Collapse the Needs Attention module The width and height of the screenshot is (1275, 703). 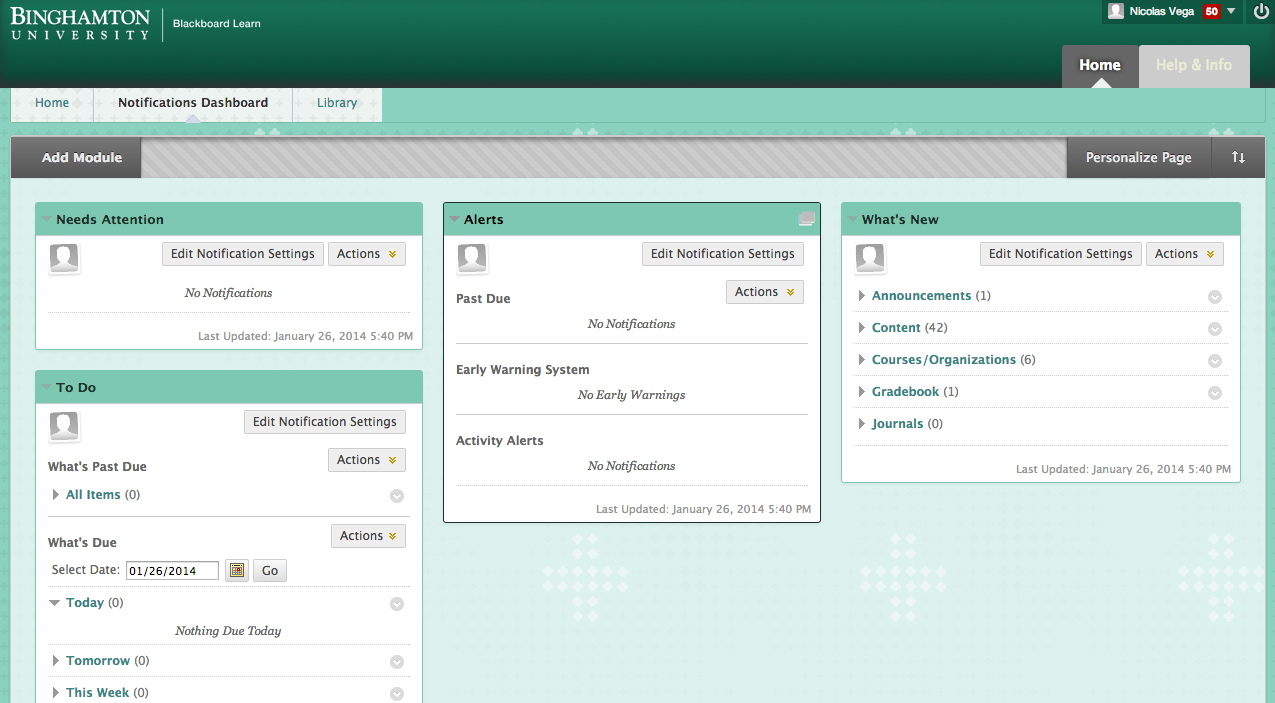coord(46,219)
